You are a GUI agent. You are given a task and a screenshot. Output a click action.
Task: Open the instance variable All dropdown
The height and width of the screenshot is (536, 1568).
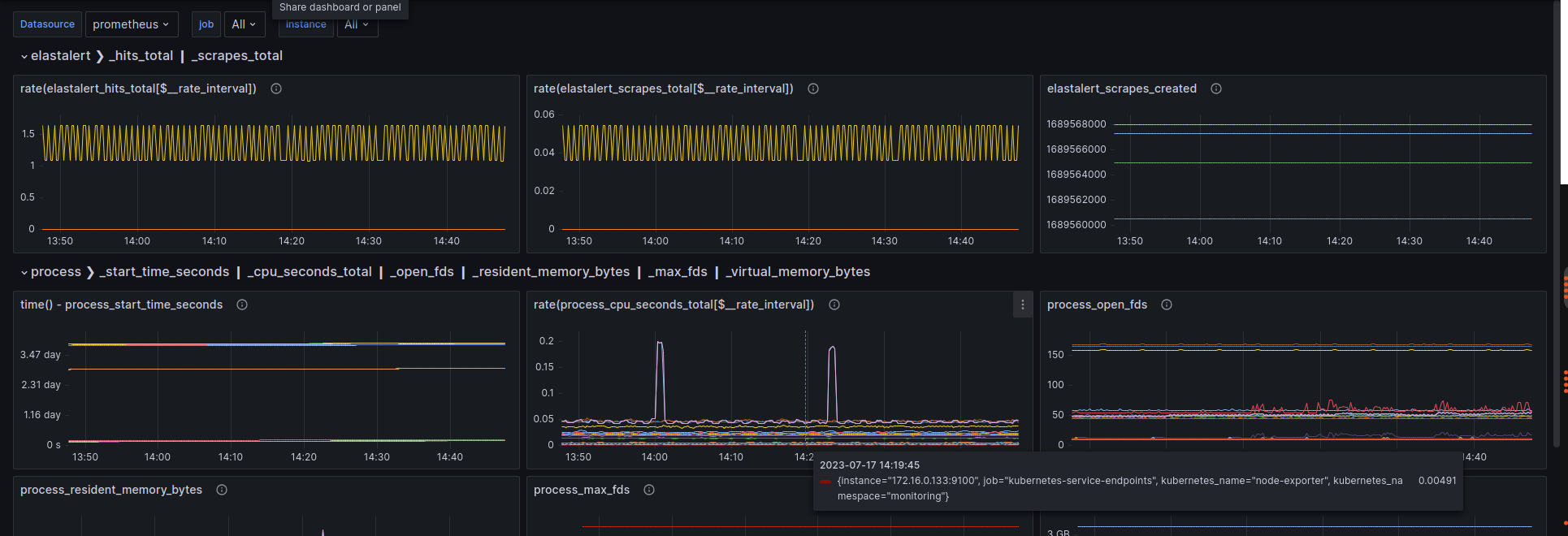click(x=357, y=25)
